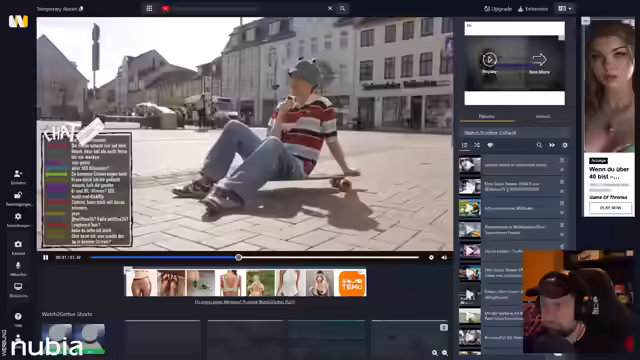Switch to the first playlist tab
Screen dimensions: 640x360
(x=487, y=116)
